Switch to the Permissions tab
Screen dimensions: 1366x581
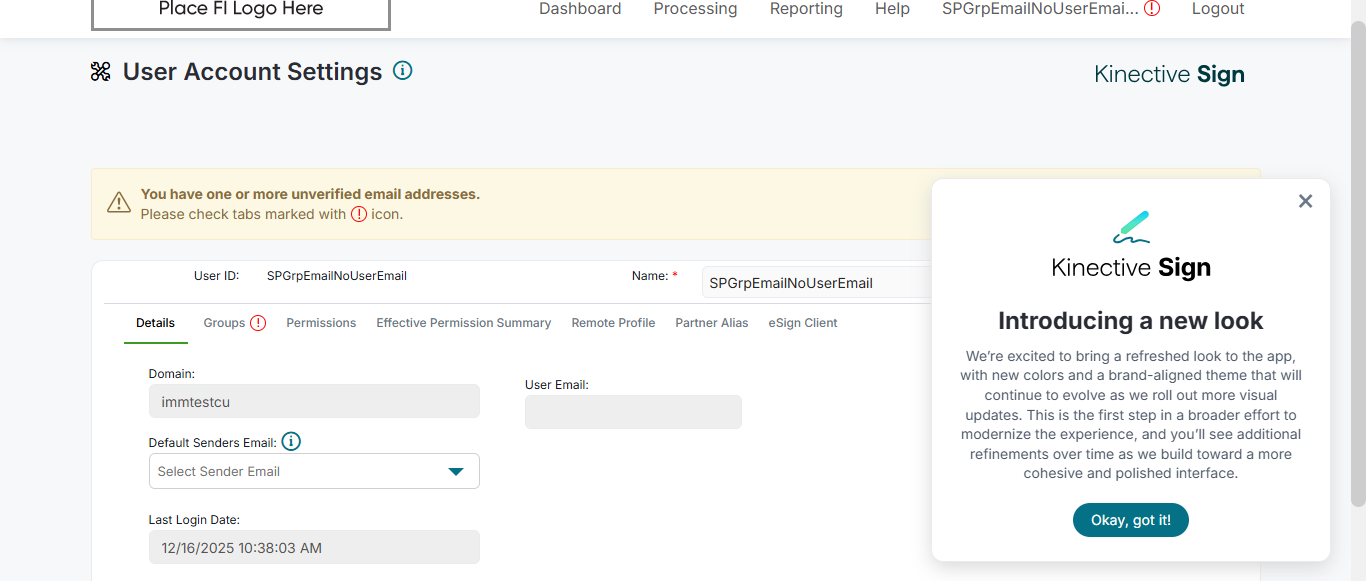pyautogui.click(x=321, y=323)
